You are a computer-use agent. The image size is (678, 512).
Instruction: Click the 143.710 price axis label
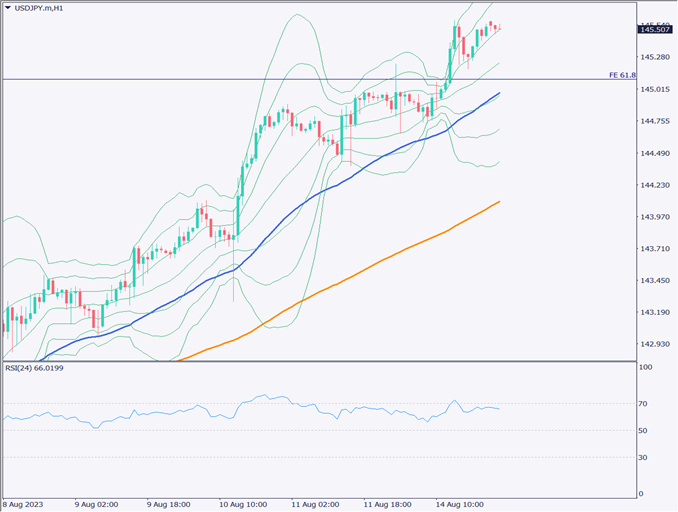[655, 248]
